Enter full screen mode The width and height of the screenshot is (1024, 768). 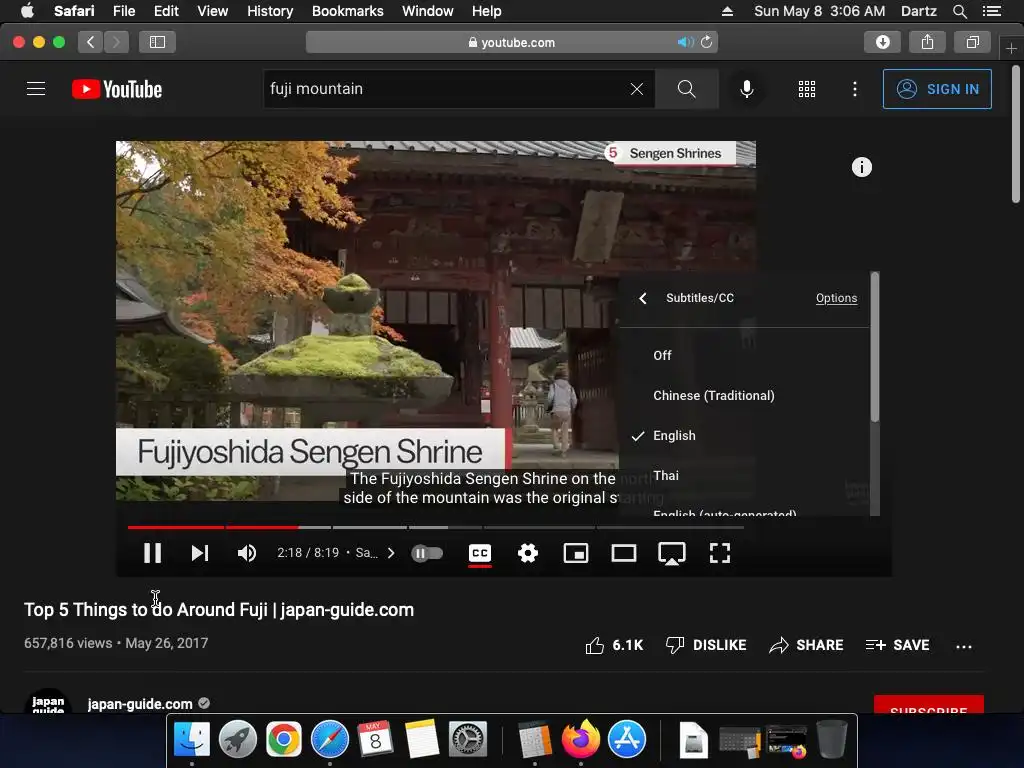pyautogui.click(x=720, y=553)
